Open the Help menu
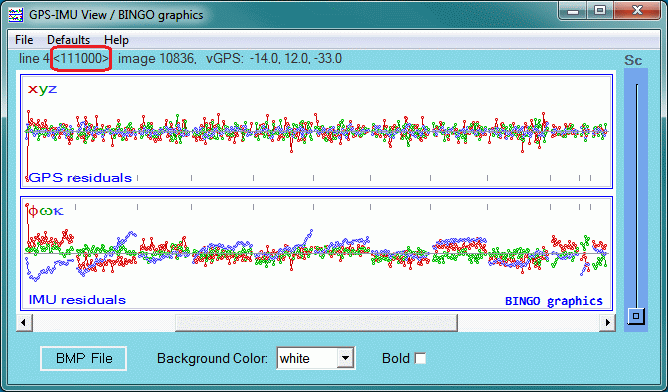668x392 pixels. click(x=116, y=40)
